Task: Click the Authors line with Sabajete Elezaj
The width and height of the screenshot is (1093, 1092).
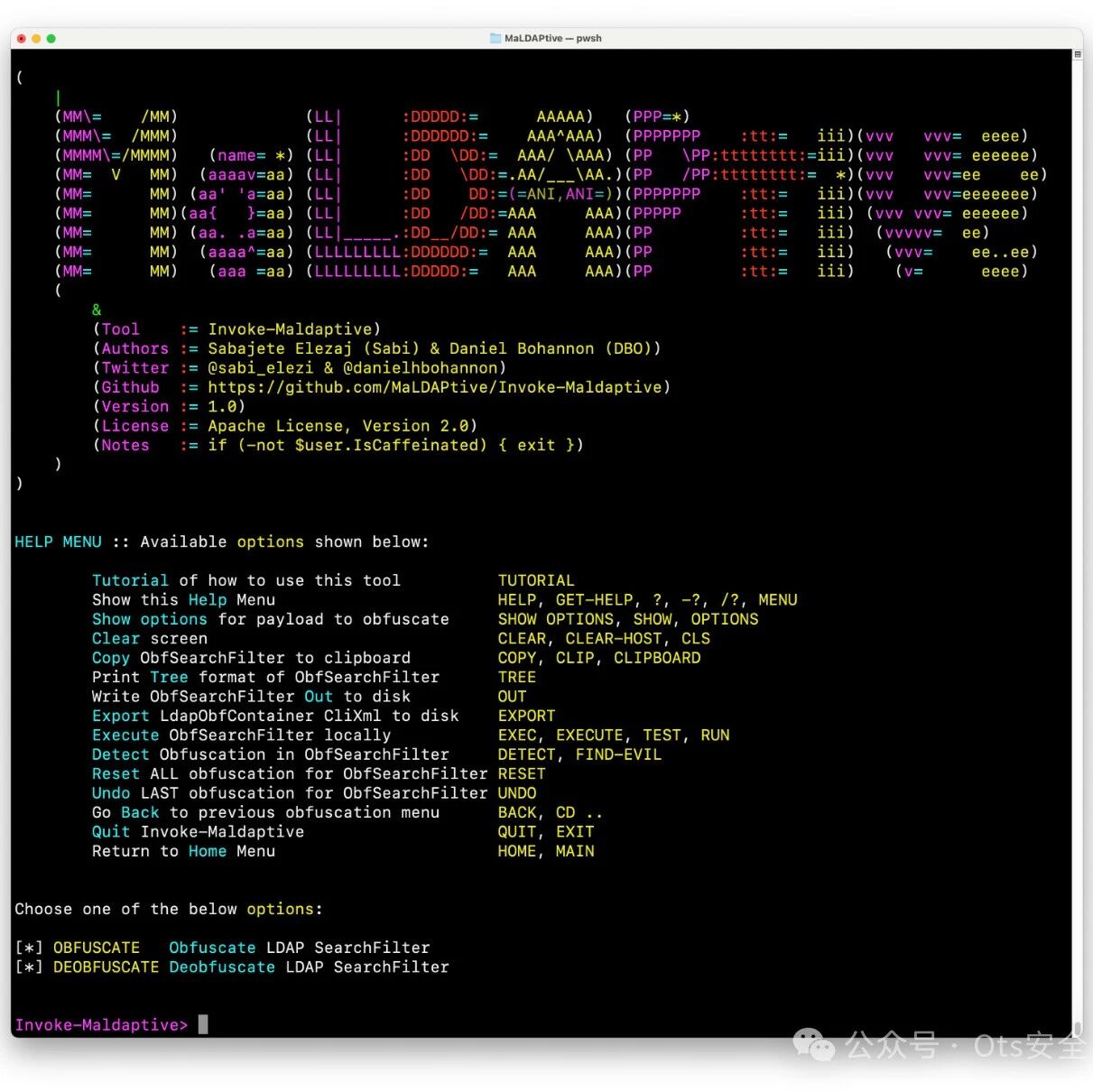Action: (377, 348)
